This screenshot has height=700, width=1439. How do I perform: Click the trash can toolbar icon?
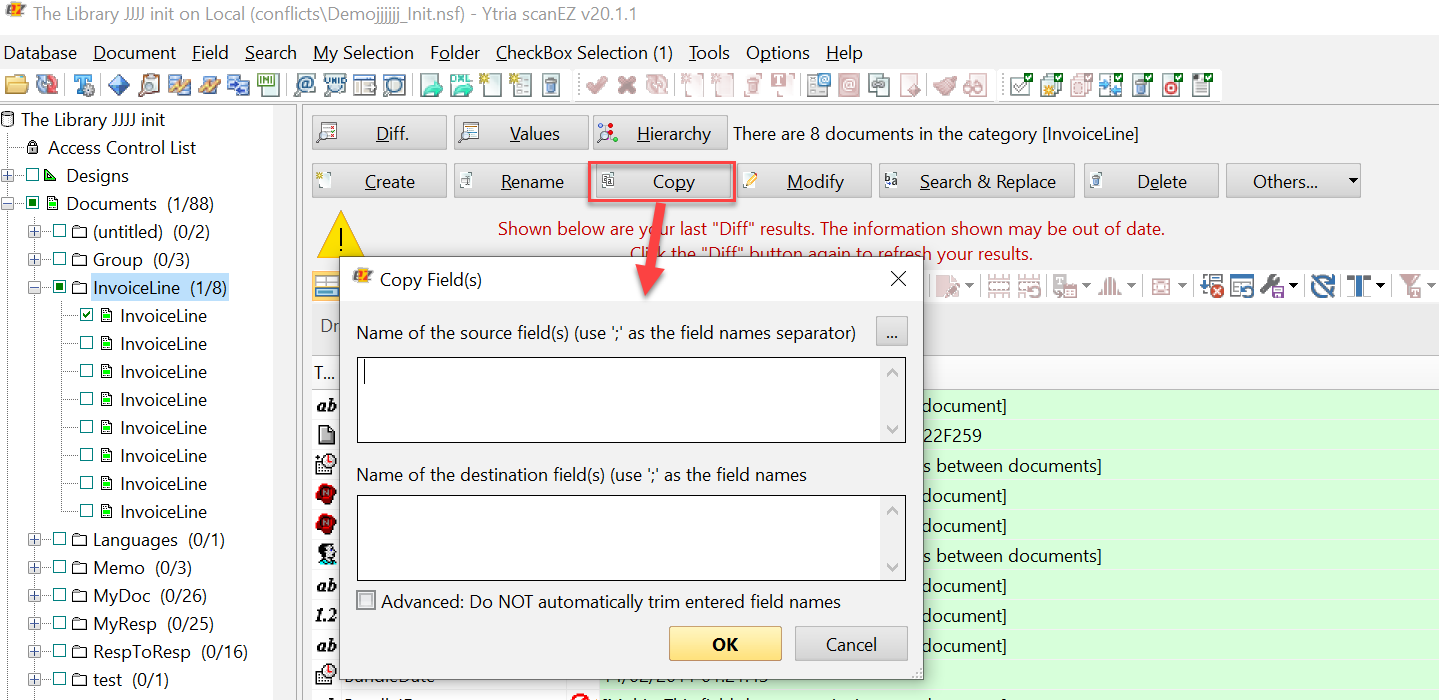550,86
